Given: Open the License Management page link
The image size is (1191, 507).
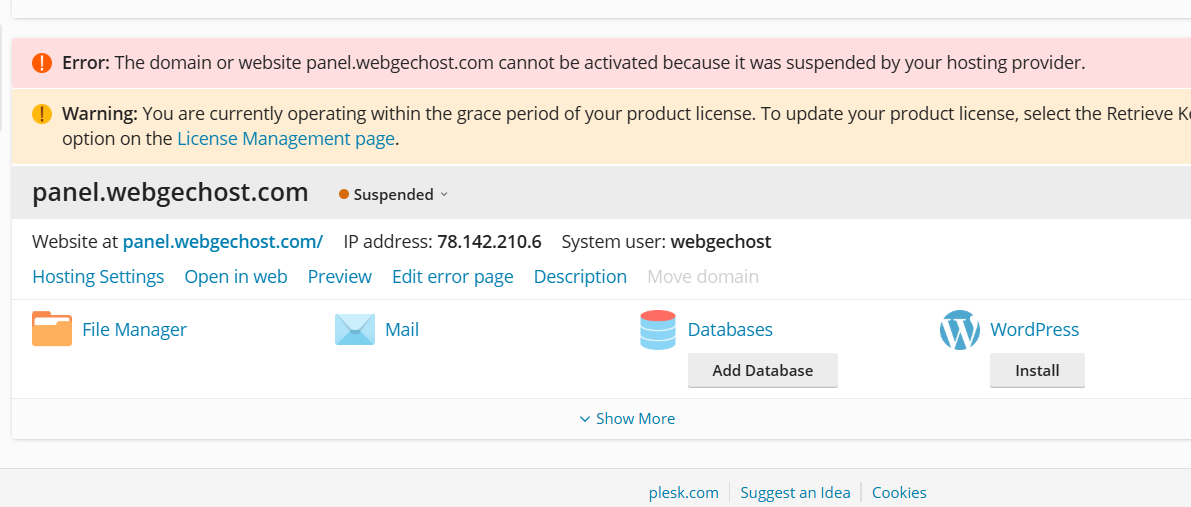Looking at the screenshot, I should [286, 139].
